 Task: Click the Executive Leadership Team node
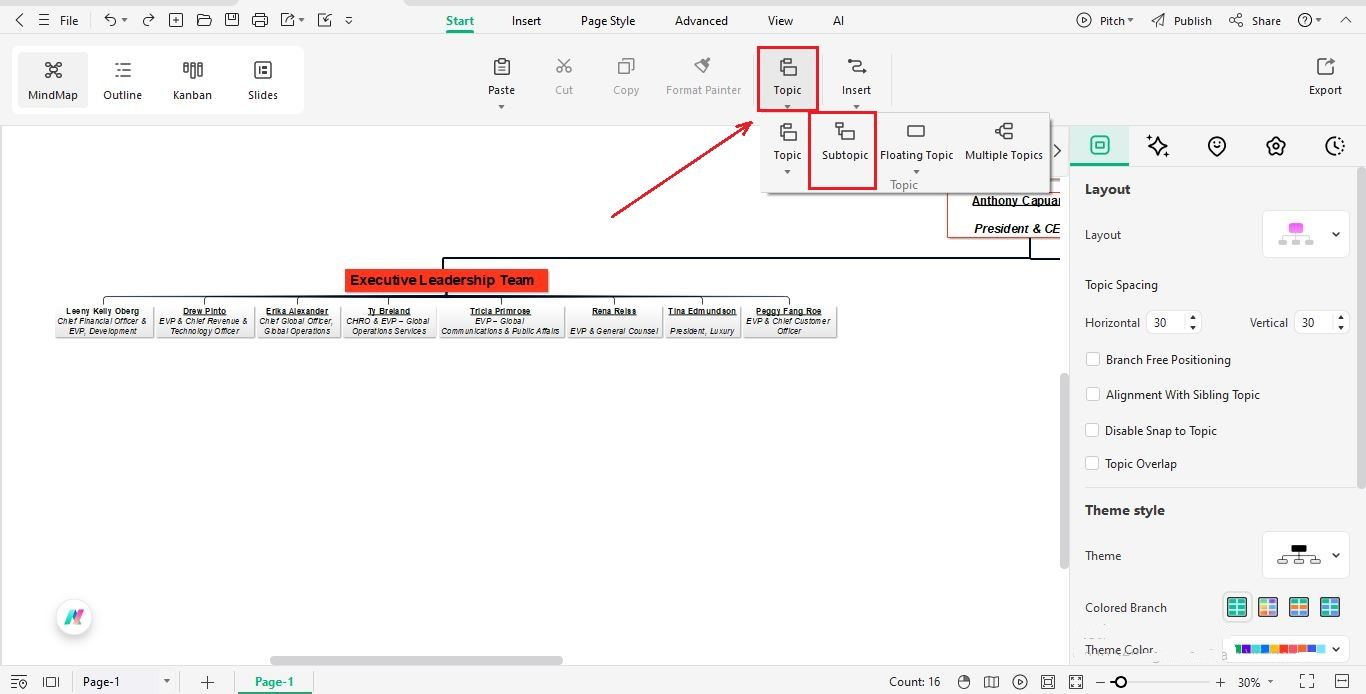446,281
